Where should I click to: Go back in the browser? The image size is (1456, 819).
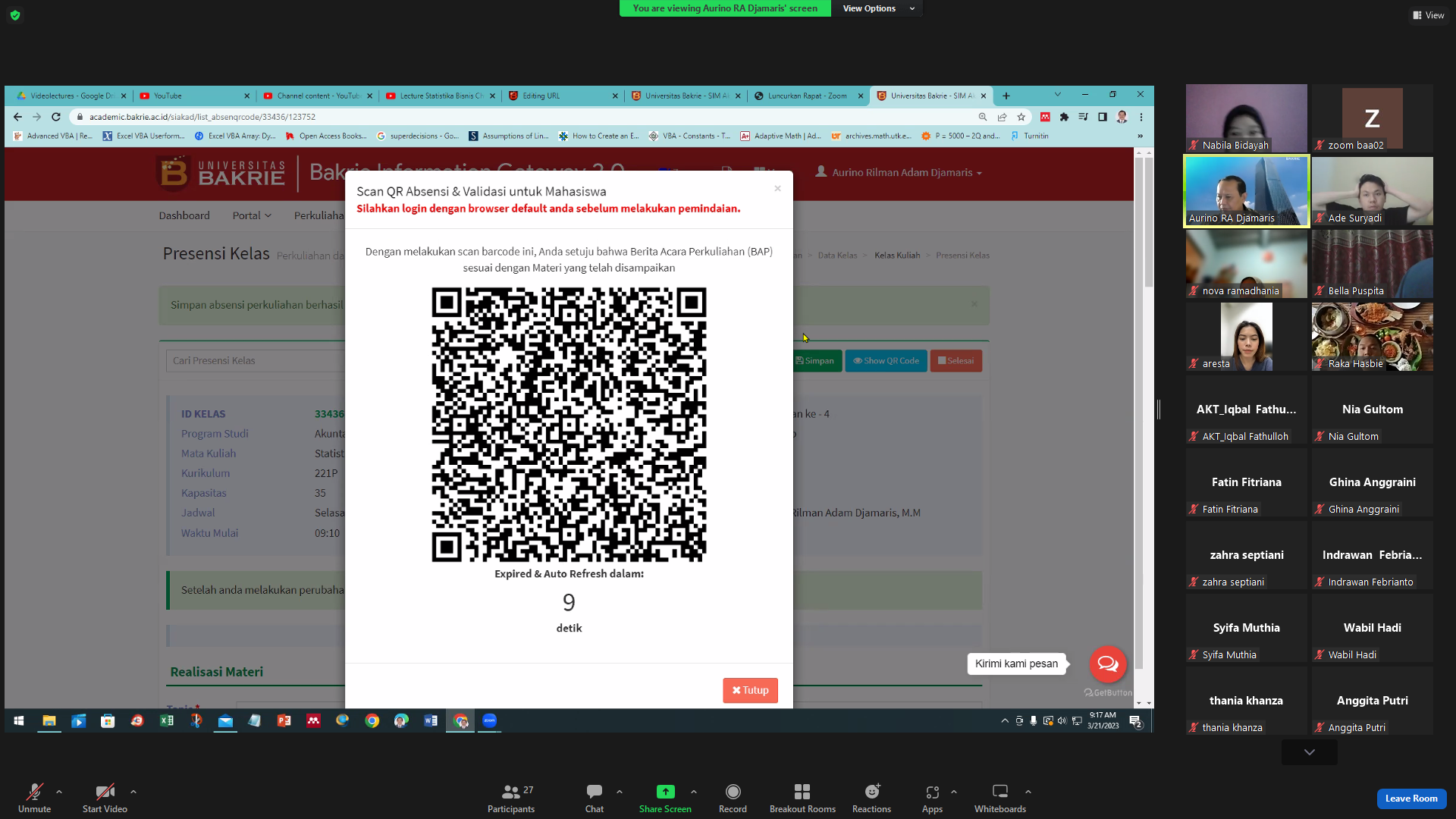point(17,117)
